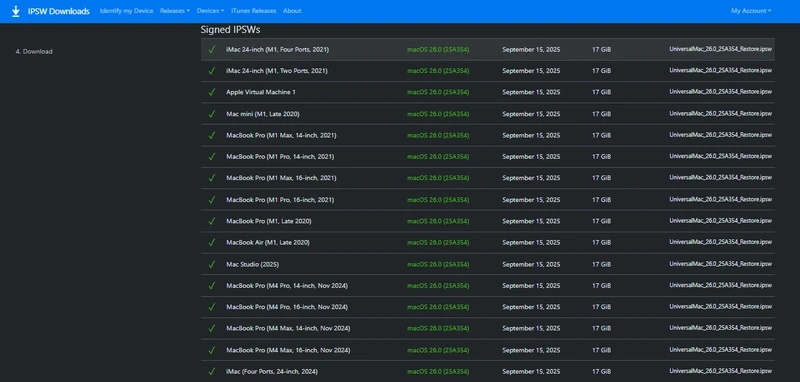
Task: Click IPSW filename in Apple Virtual Machine 1 row
Action: (x=720, y=92)
